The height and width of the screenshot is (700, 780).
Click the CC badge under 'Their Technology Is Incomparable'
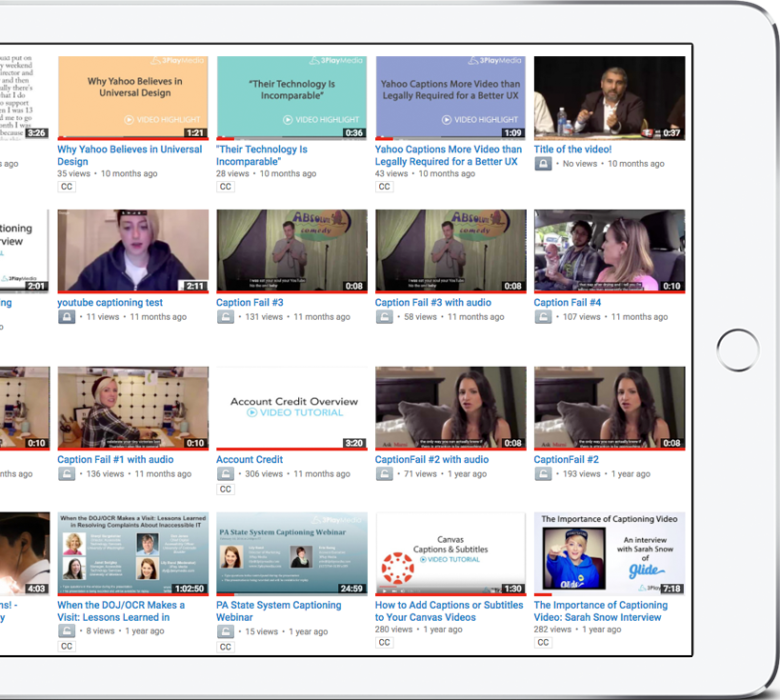tap(225, 187)
